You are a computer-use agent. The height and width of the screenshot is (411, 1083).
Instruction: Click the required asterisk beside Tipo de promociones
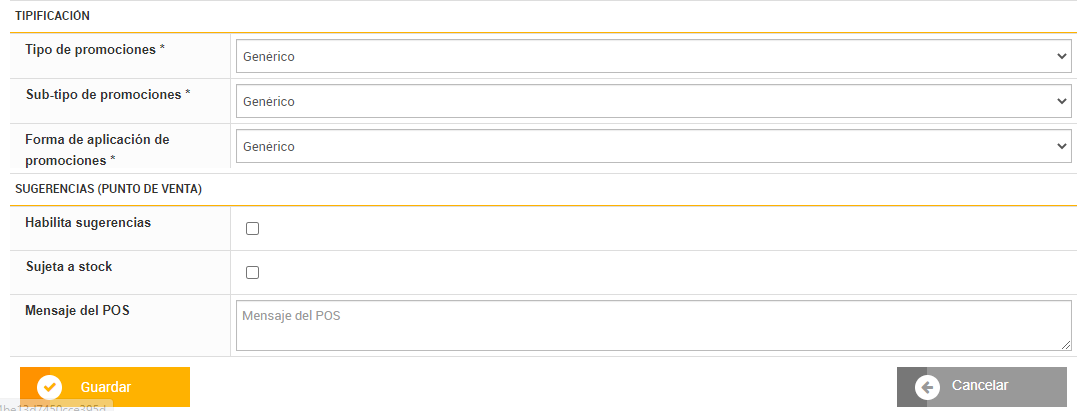click(x=162, y=49)
